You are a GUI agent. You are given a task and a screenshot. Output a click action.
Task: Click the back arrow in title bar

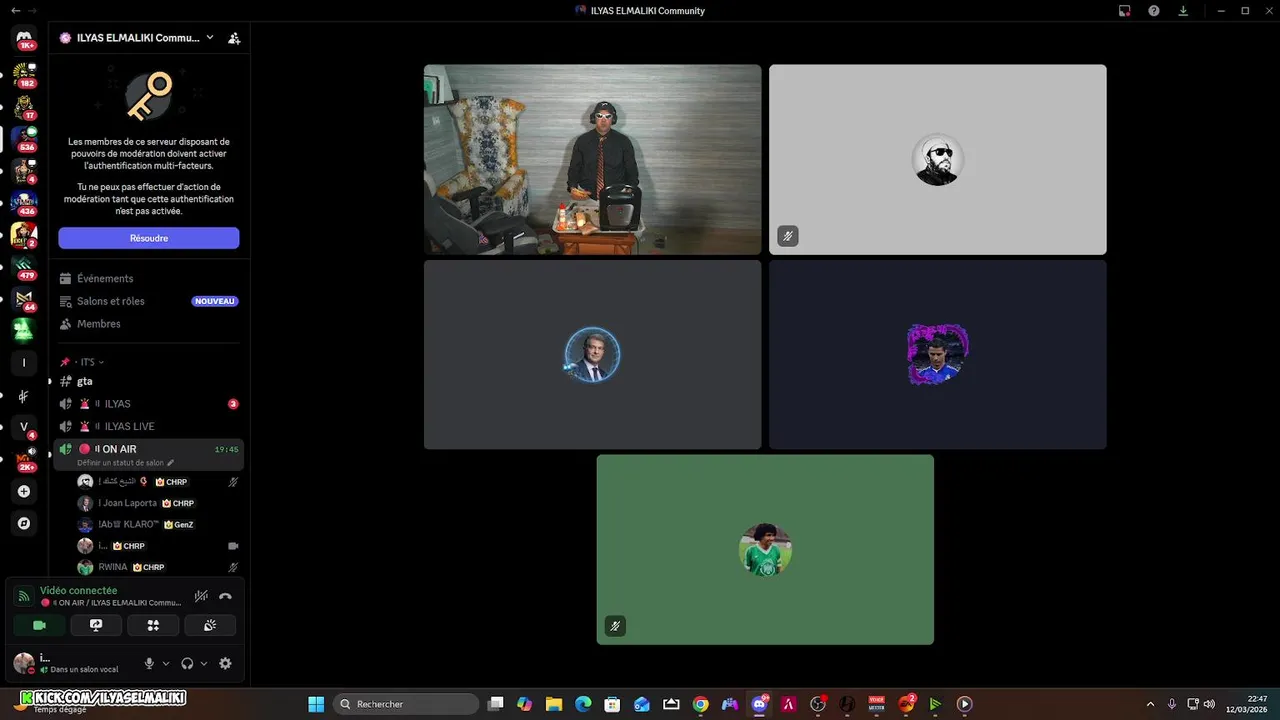coord(15,10)
